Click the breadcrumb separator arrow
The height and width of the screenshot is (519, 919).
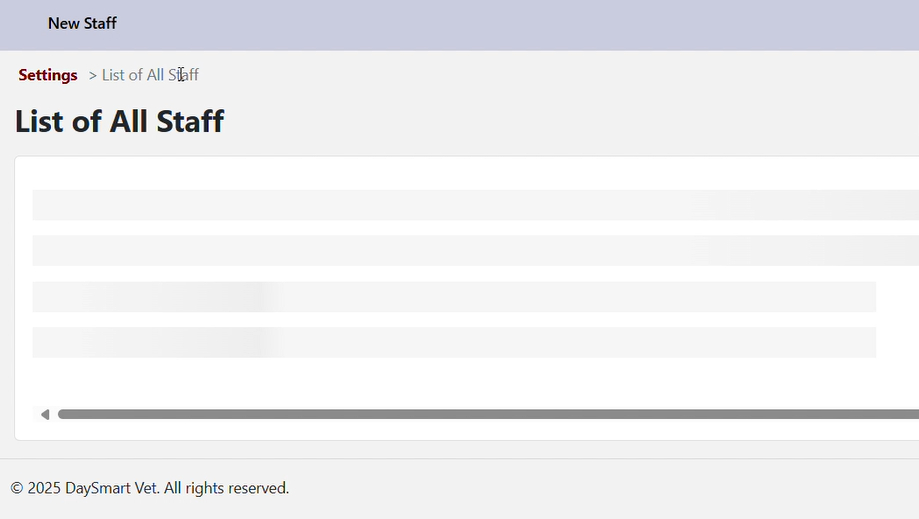92,75
